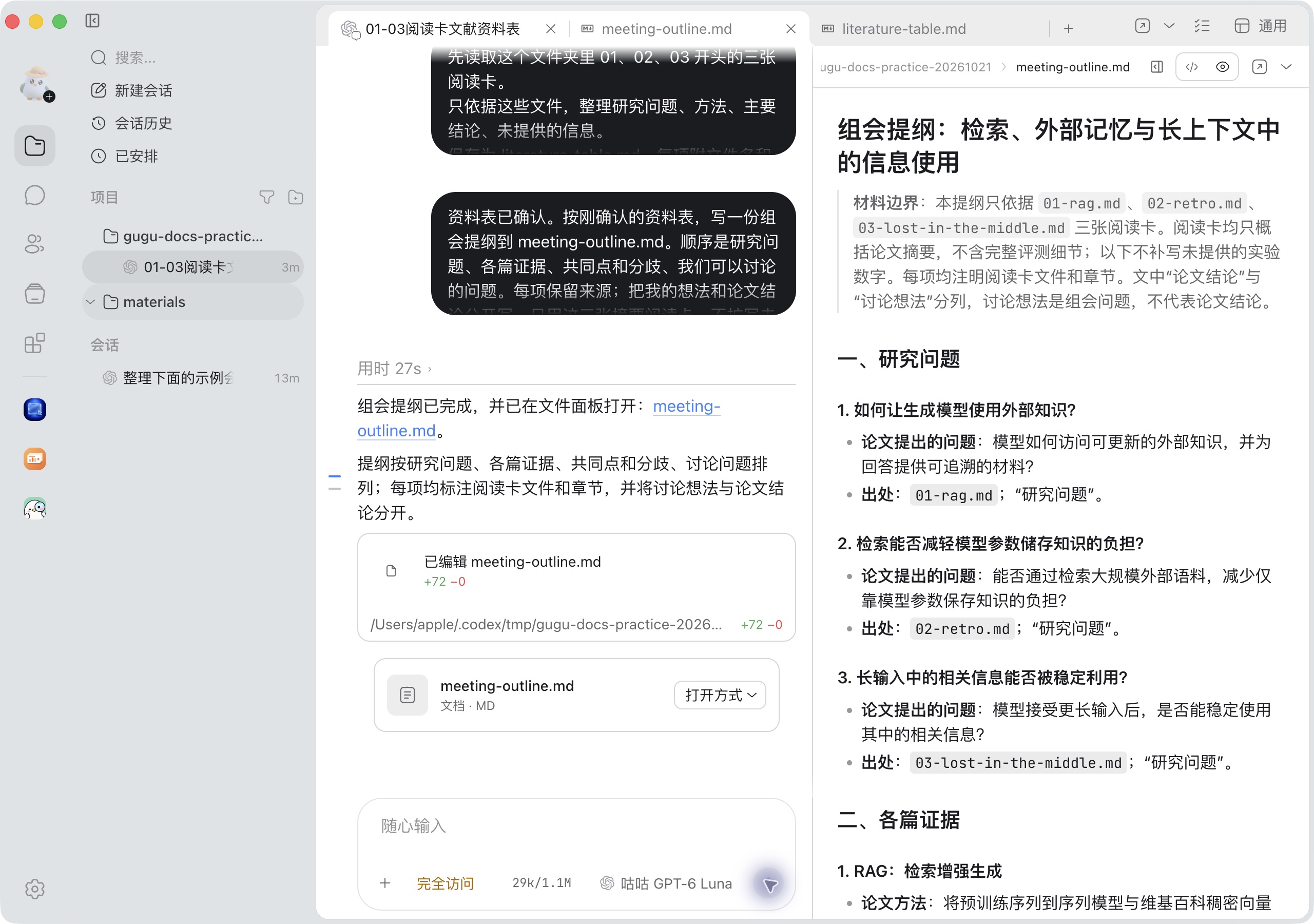This screenshot has height=924, width=1314.
Task: Click the 通用 layout button
Action: click(1260, 26)
